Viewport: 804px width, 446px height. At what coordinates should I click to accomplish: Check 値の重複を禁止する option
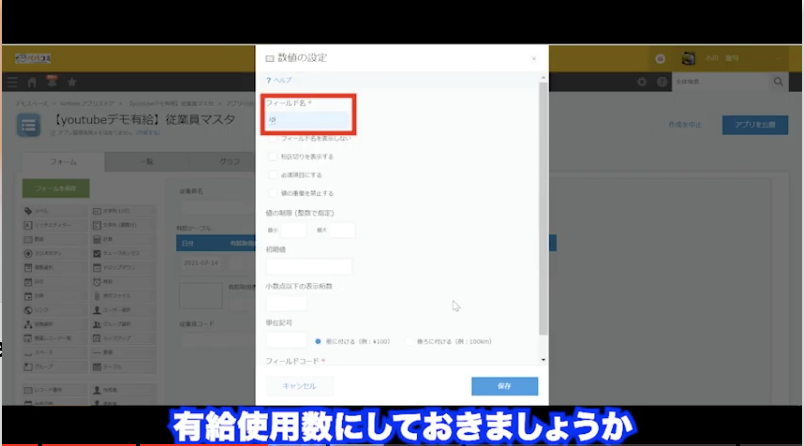tap(272, 192)
